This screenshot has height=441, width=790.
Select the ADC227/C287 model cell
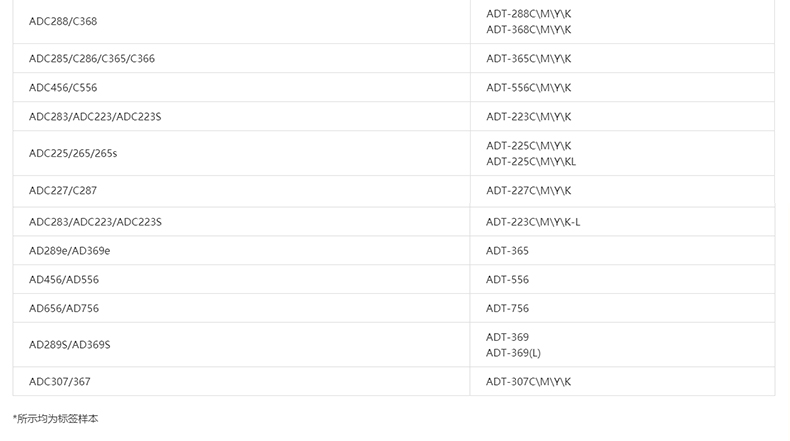click(x=63, y=190)
